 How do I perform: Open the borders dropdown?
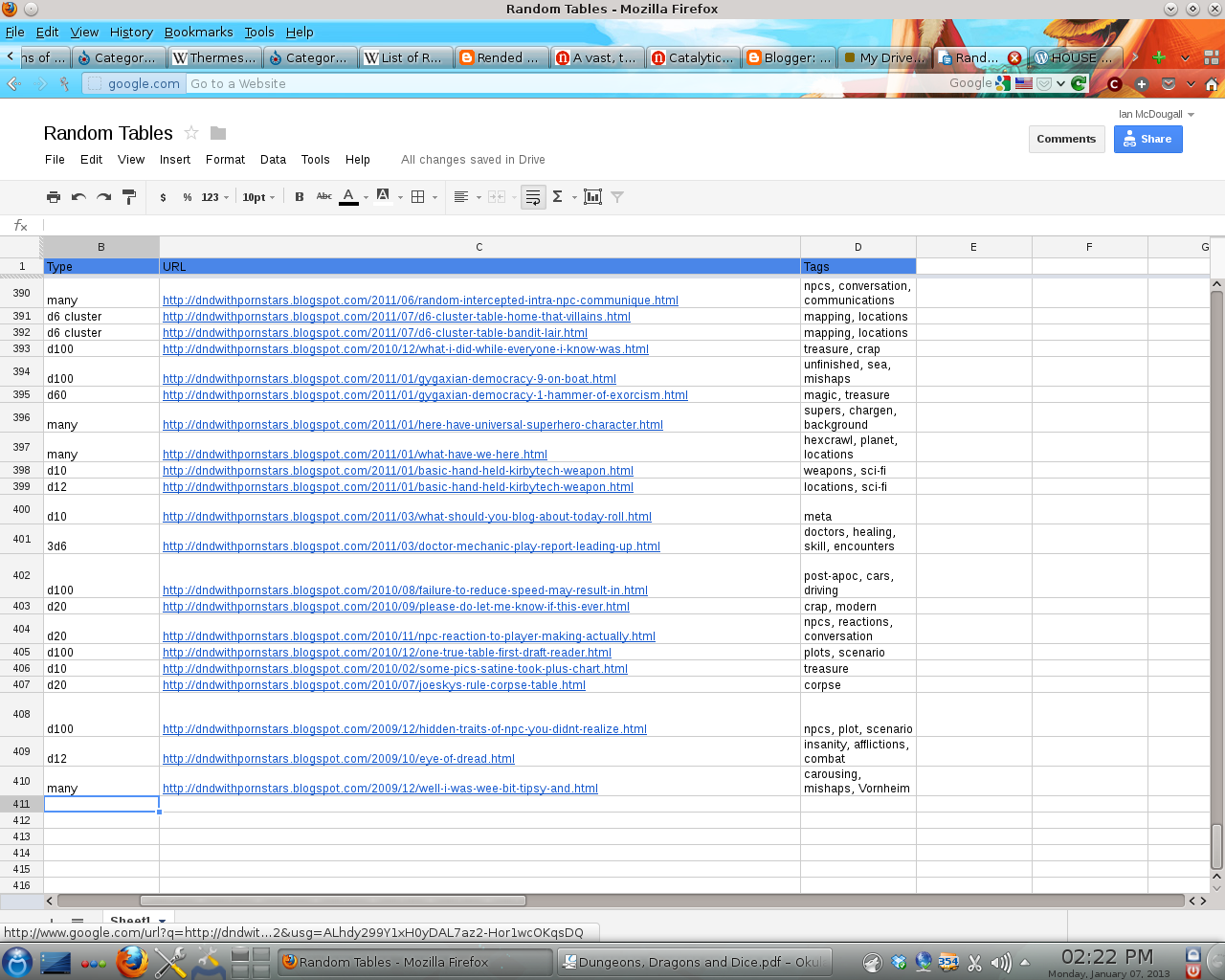point(423,197)
